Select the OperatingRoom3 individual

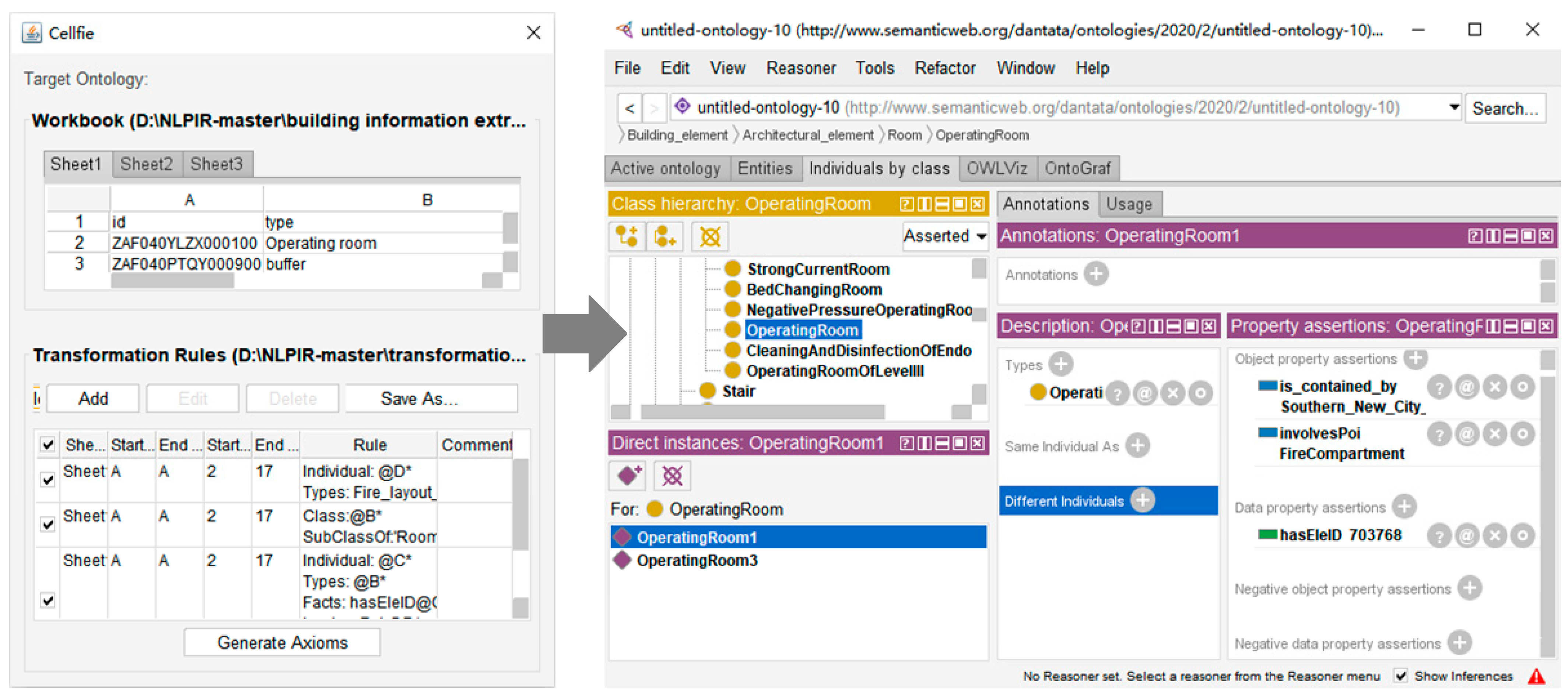[x=697, y=560]
